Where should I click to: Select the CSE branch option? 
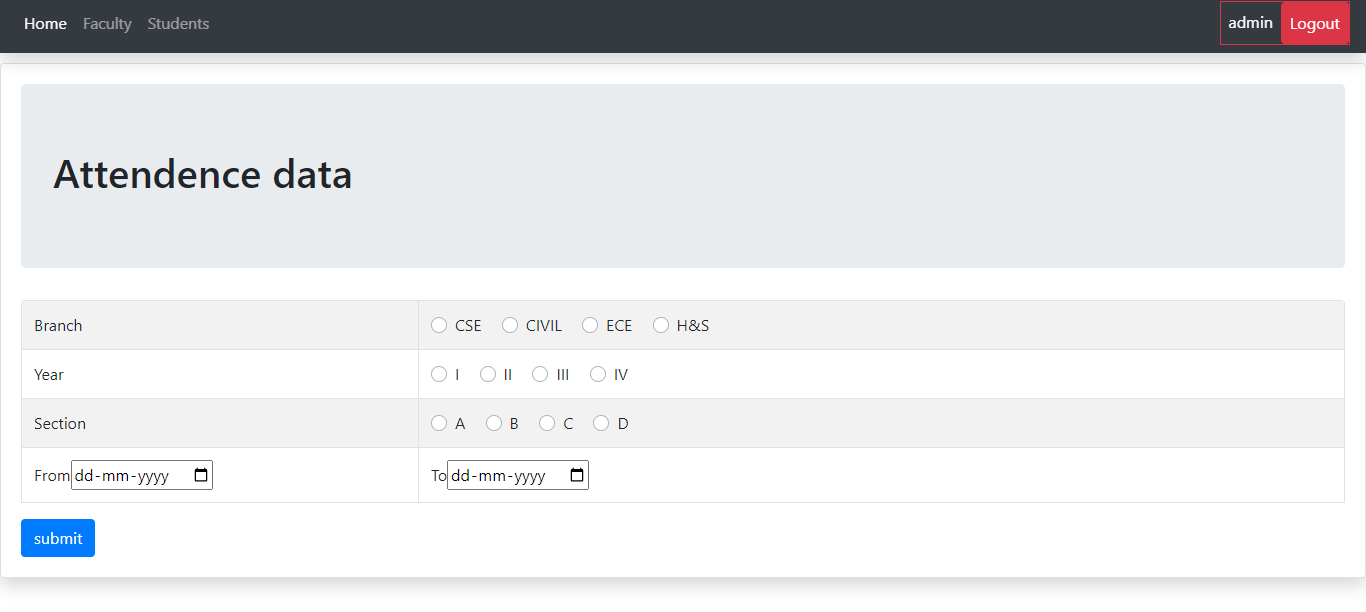click(439, 325)
